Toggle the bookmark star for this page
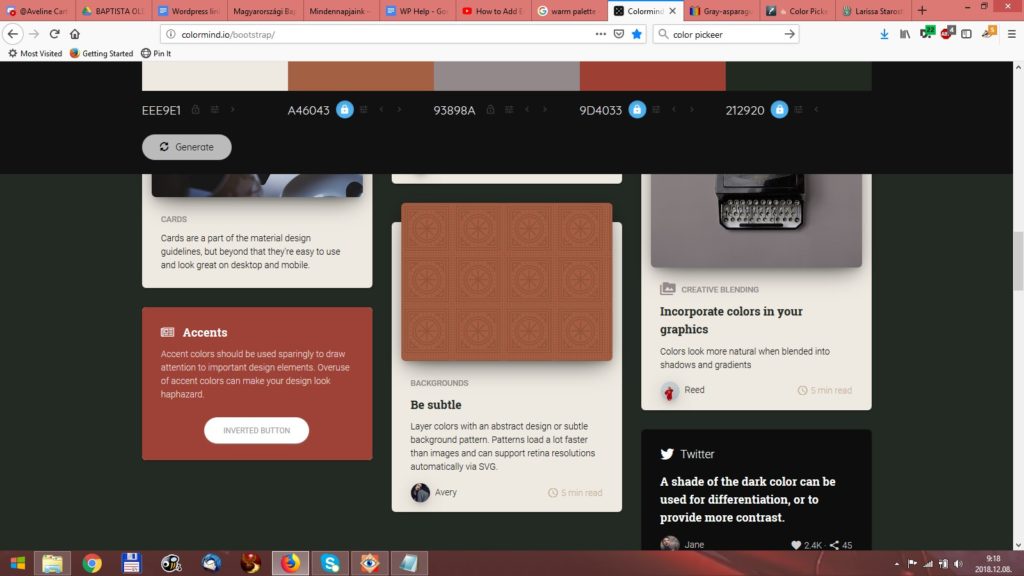This screenshot has height=576, width=1024. pos(637,34)
